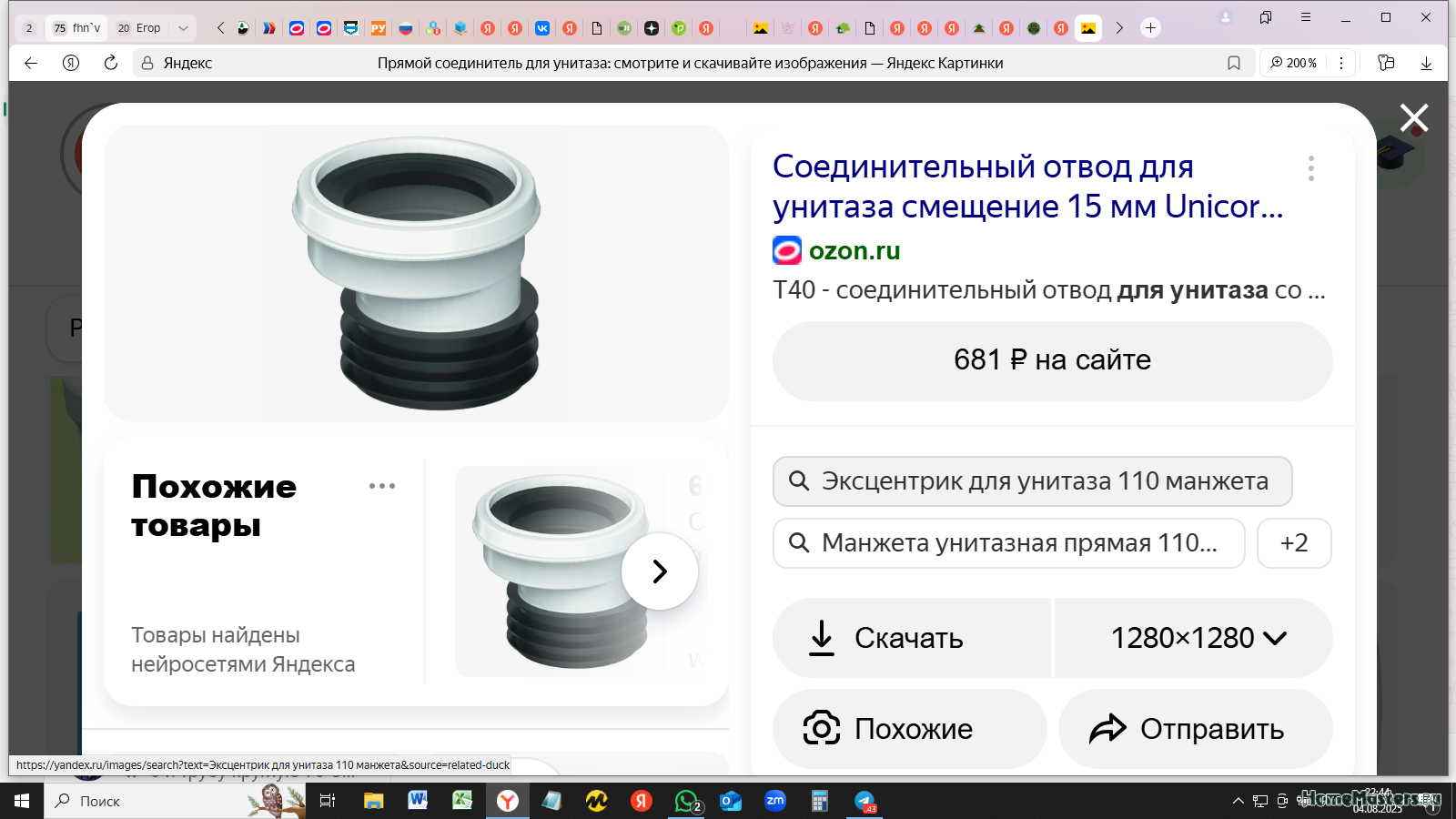Switch to the 'fhn`v' tab group
Image resolution: width=1456 pixels, height=819 pixels.
76,28
